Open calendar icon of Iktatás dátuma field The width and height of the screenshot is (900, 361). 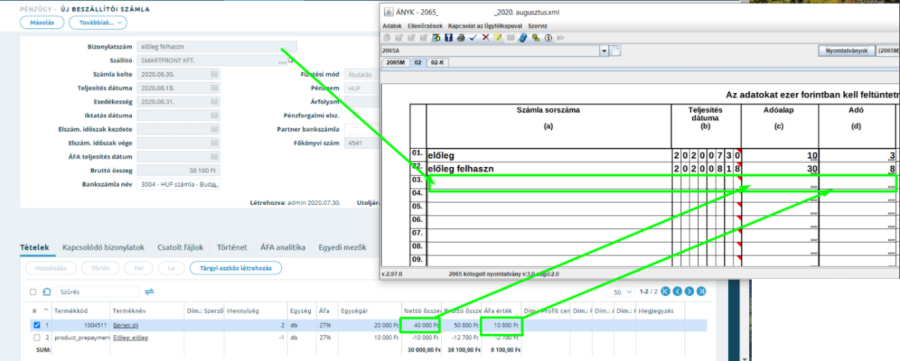pos(214,115)
